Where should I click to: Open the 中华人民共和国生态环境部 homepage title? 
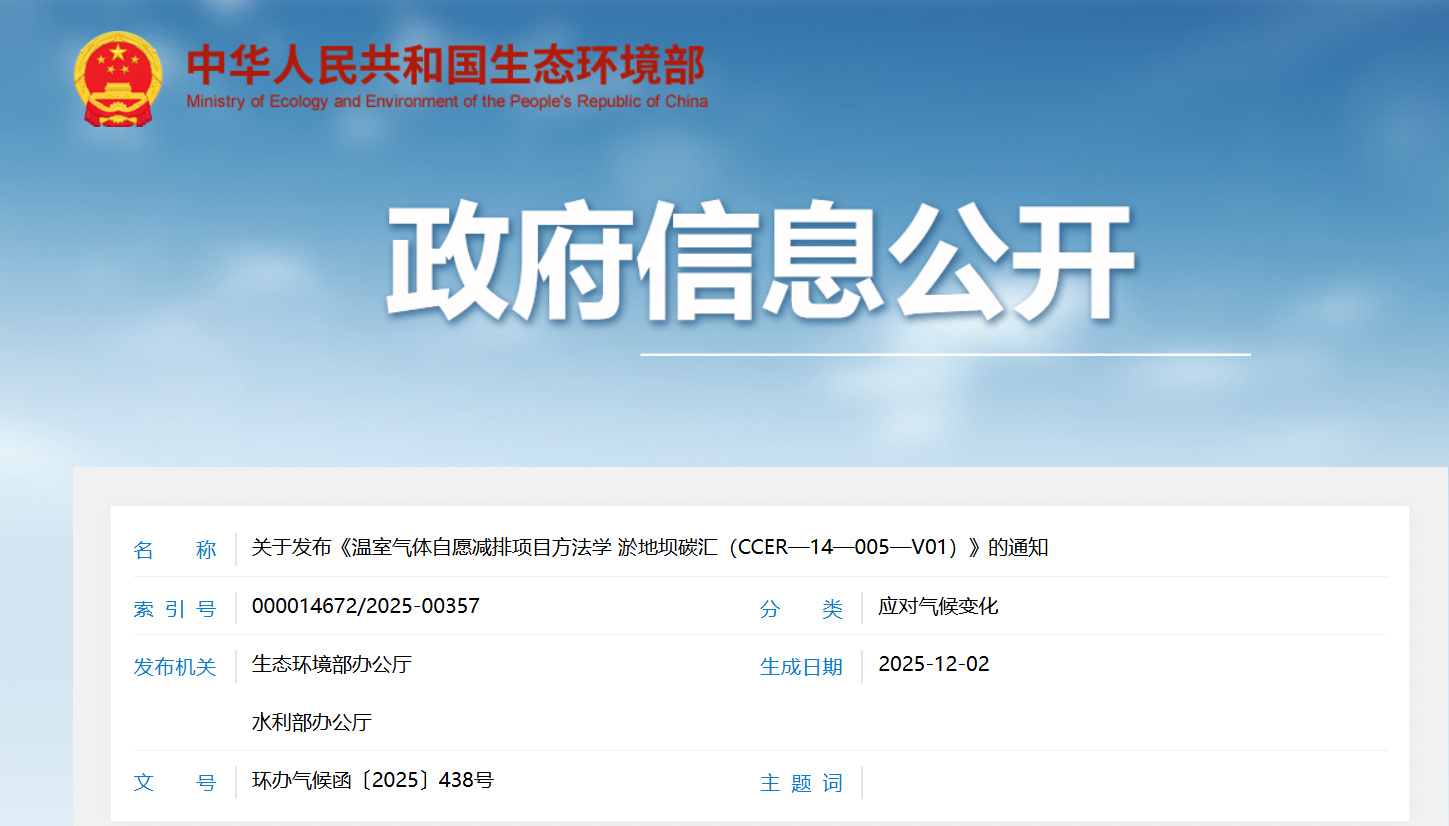(x=446, y=65)
